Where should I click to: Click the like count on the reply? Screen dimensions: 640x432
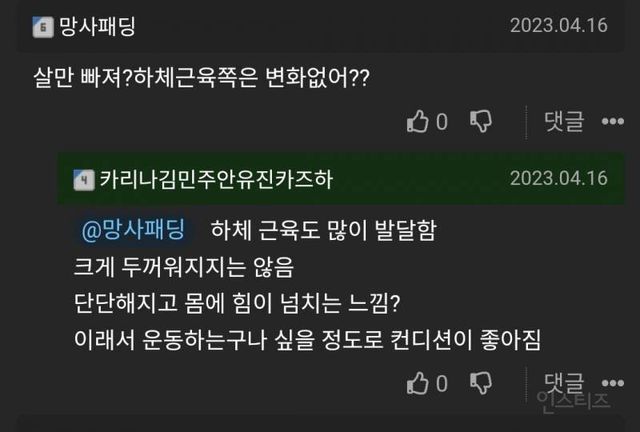pos(441,383)
